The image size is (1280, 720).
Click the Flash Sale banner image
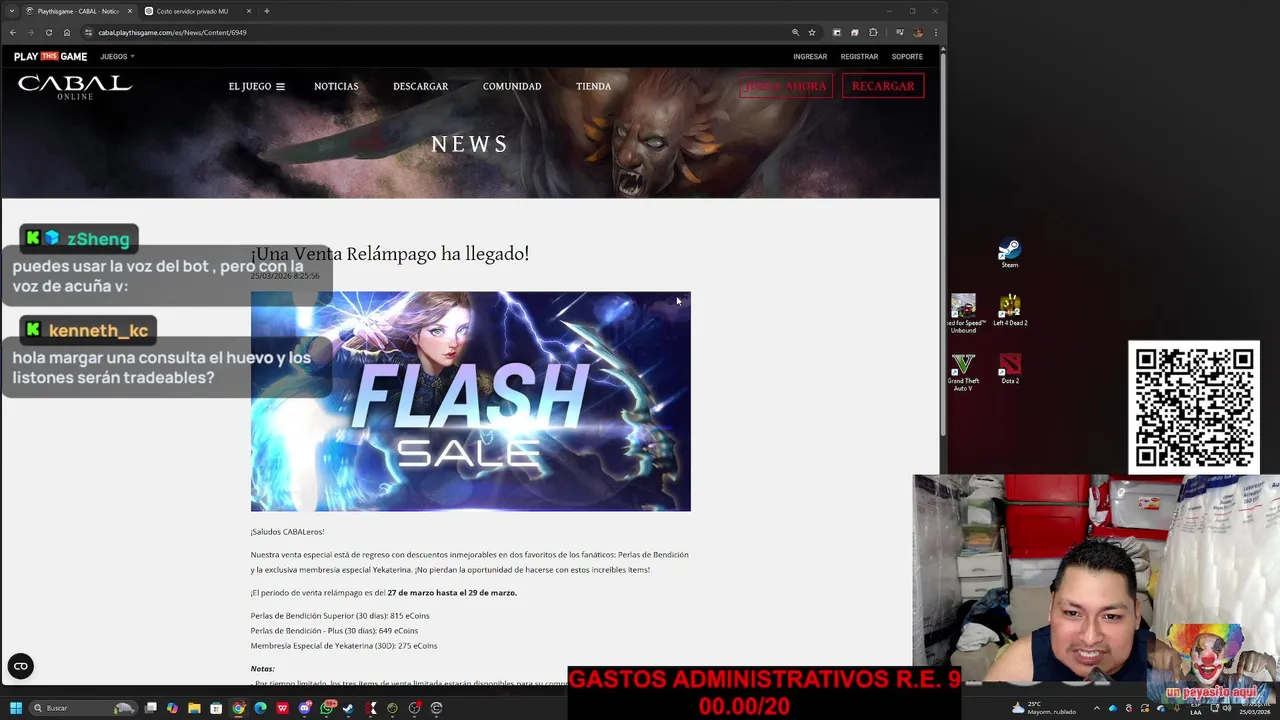pyautogui.click(x=470, y=401)
